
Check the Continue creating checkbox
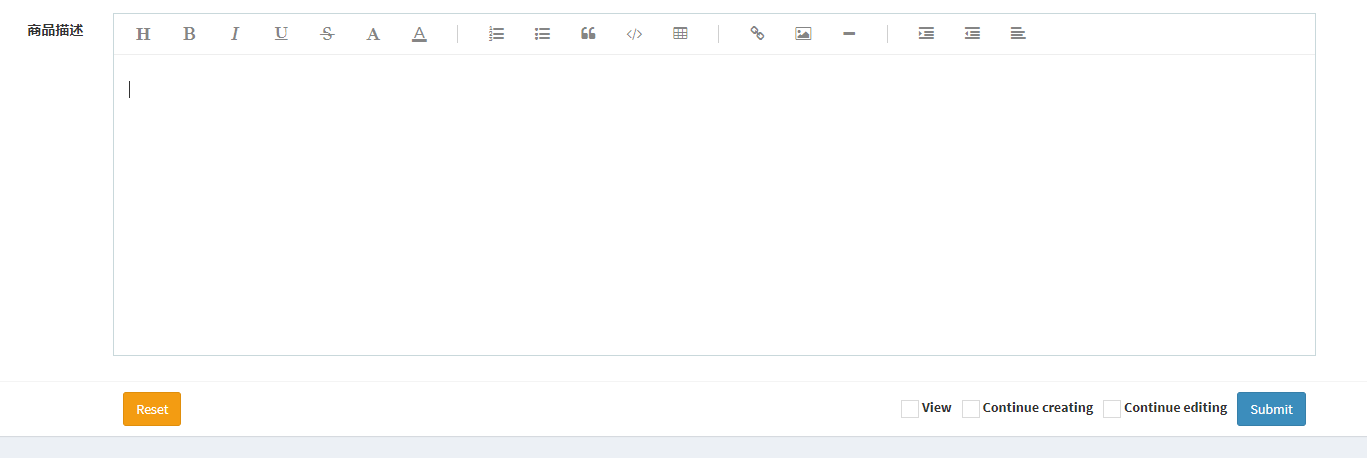971,409
